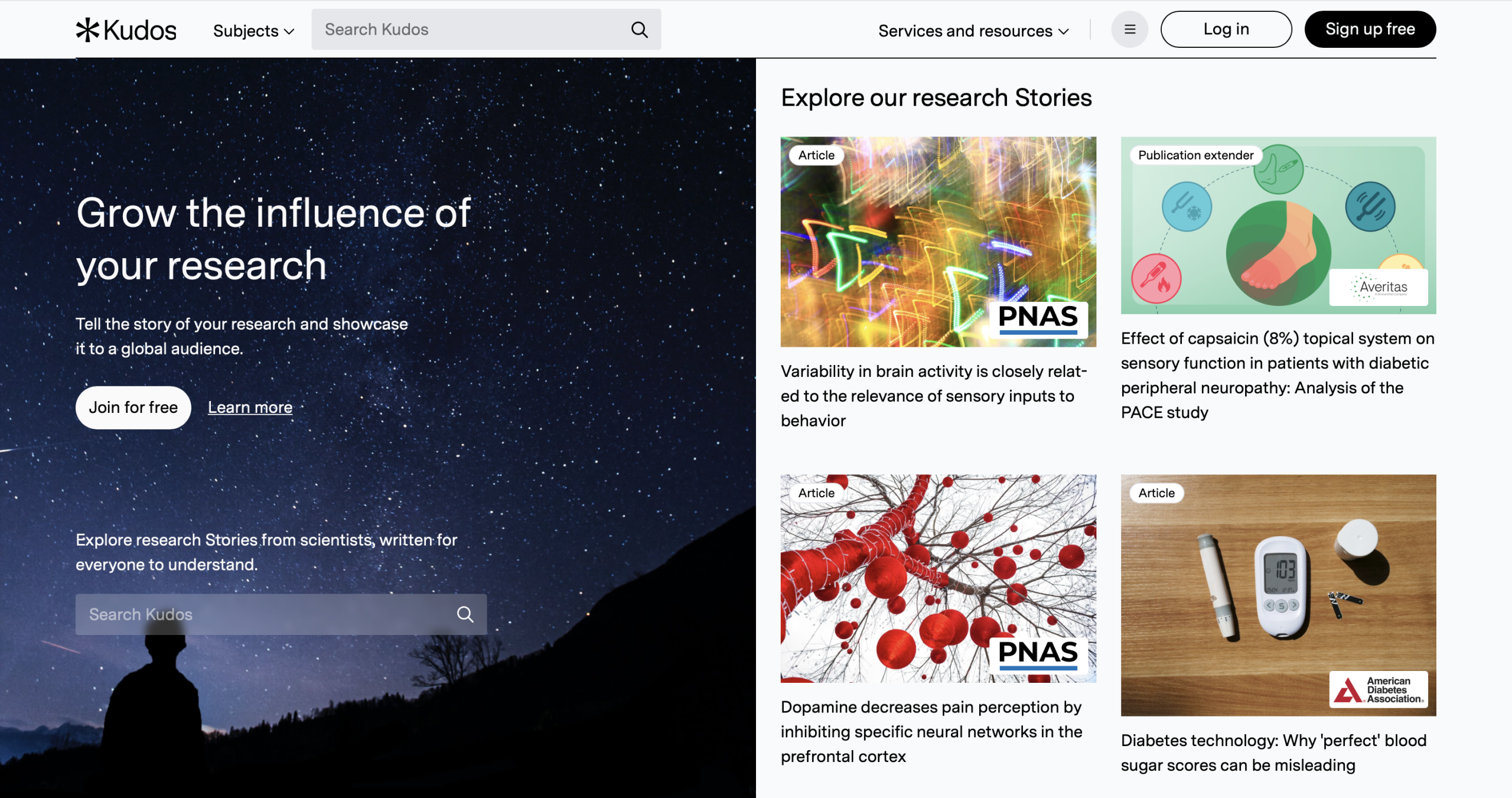Click the Log in button
Image resolution: width=1512 pixels, height=798 pixels.
click(x=1226, y=30)
